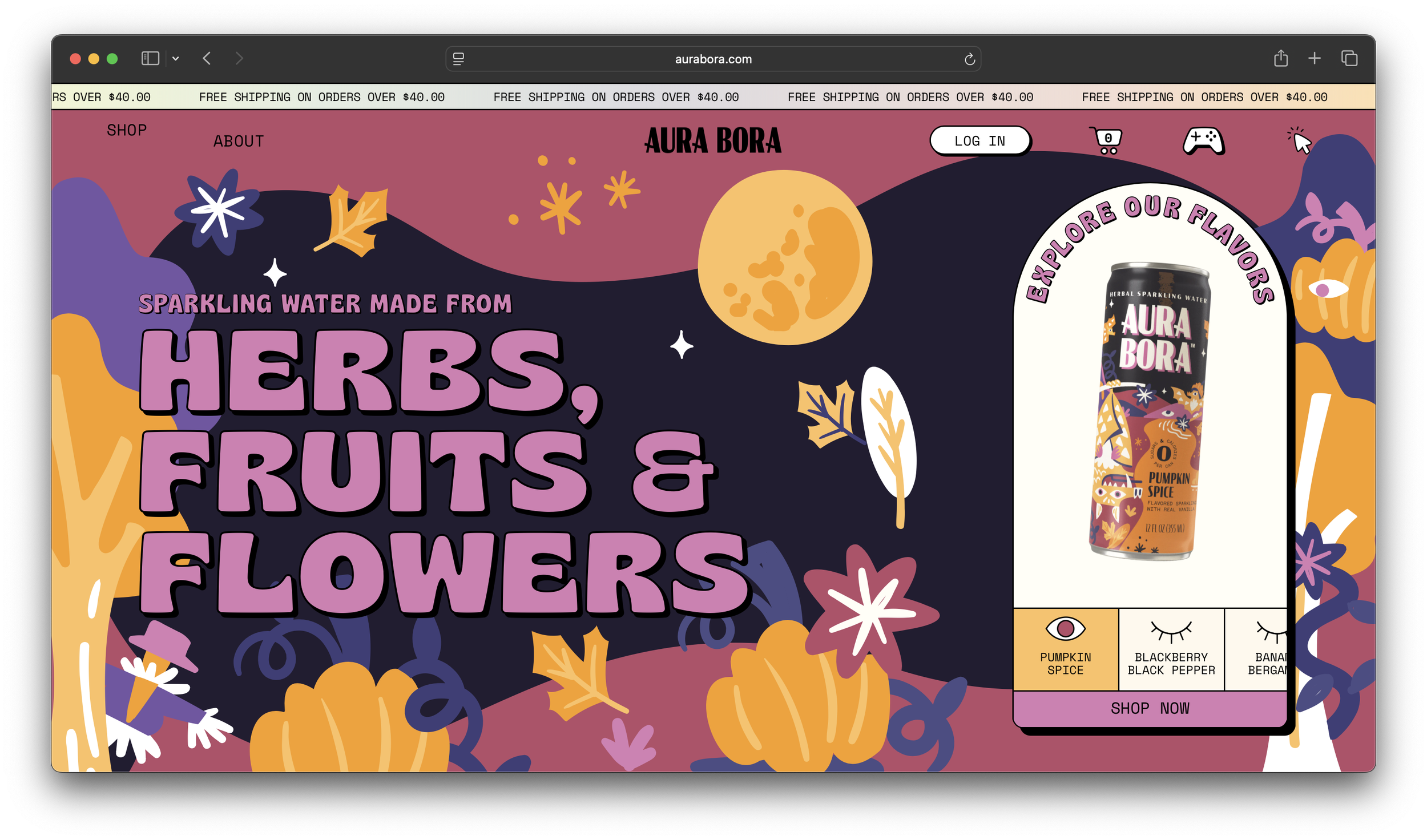Toggle the cursor effect icon

click(x=1300, y=140)
